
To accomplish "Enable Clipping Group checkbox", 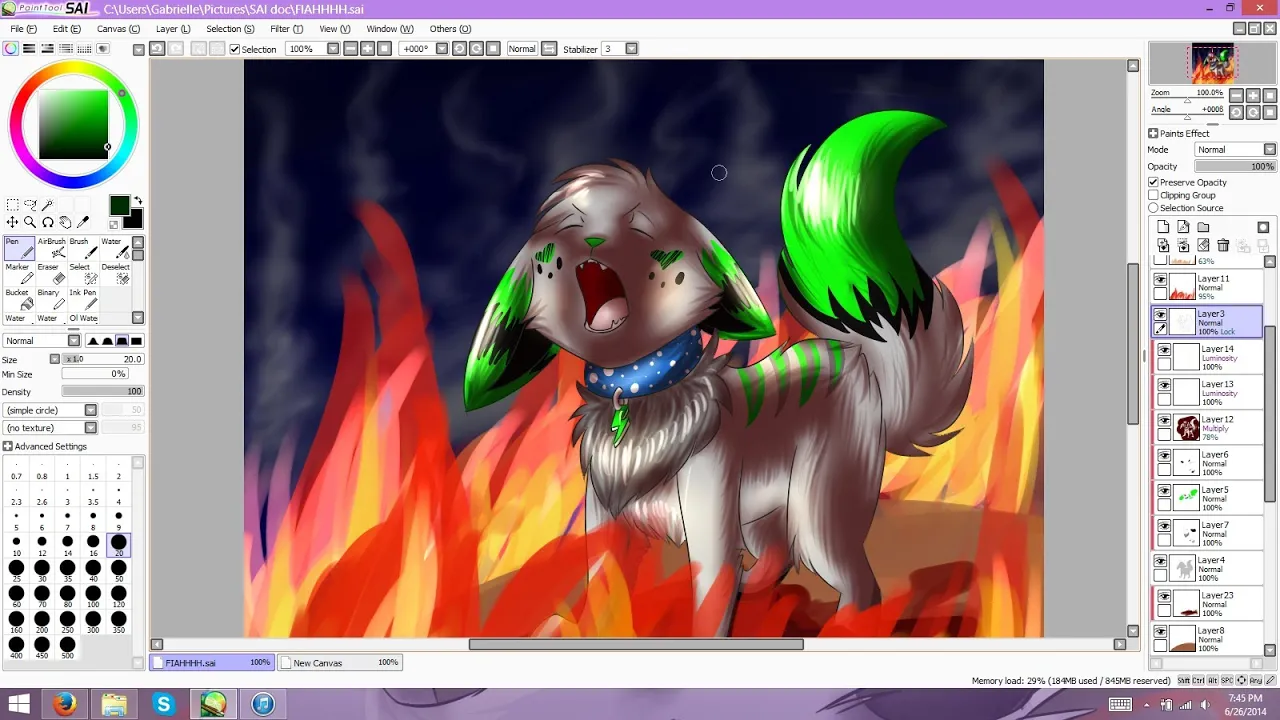I will (1153, 195).
